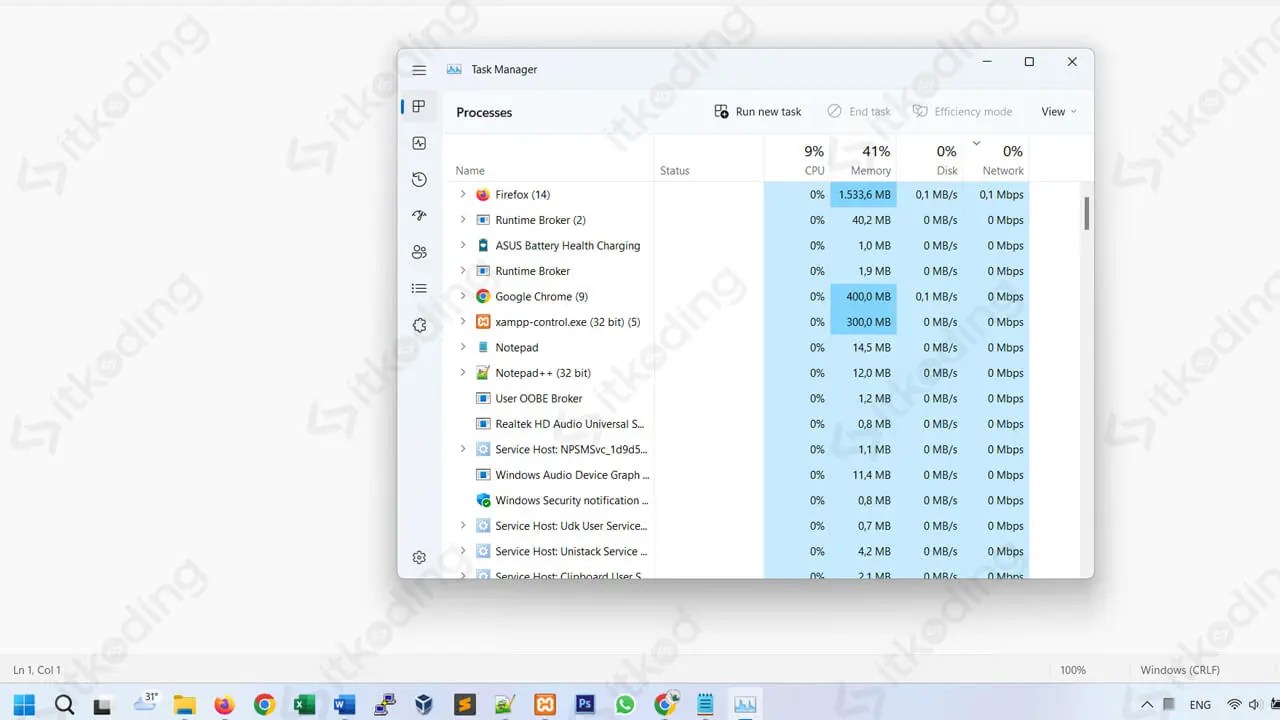Click Firefox icon in process list
The width and height of the screenshot is (1280, 720).
point(483,194)
